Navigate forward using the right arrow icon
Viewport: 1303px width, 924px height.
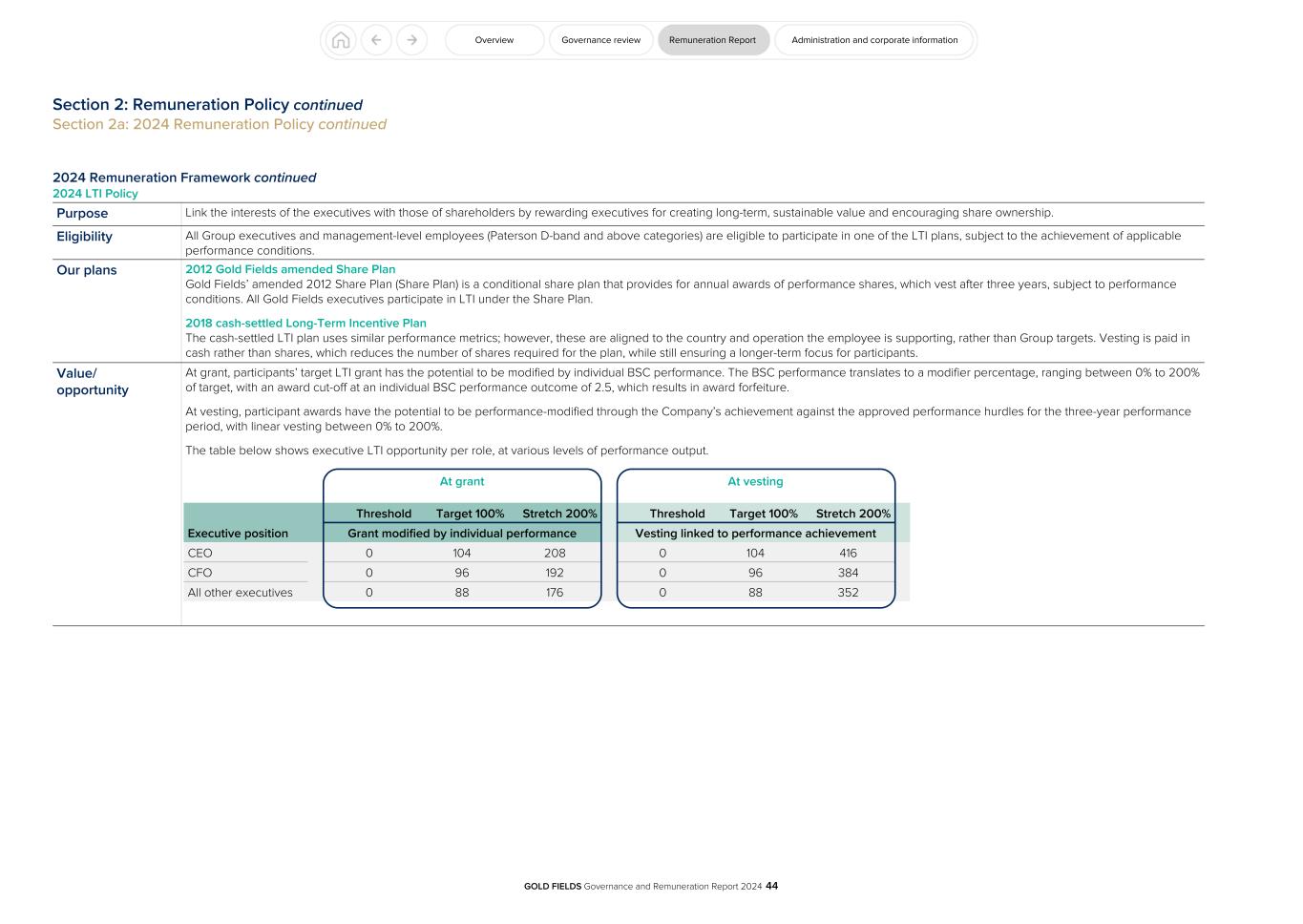tap(411, 40)
